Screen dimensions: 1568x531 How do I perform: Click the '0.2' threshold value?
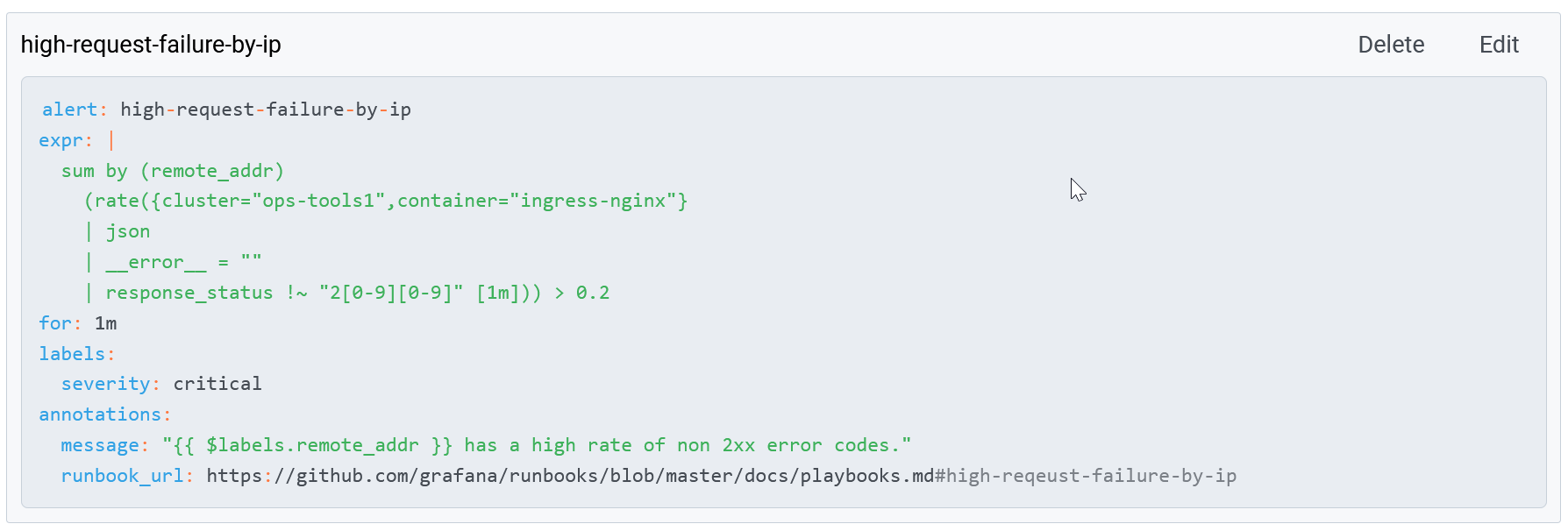pyautogui.click(x=592, y=293)
